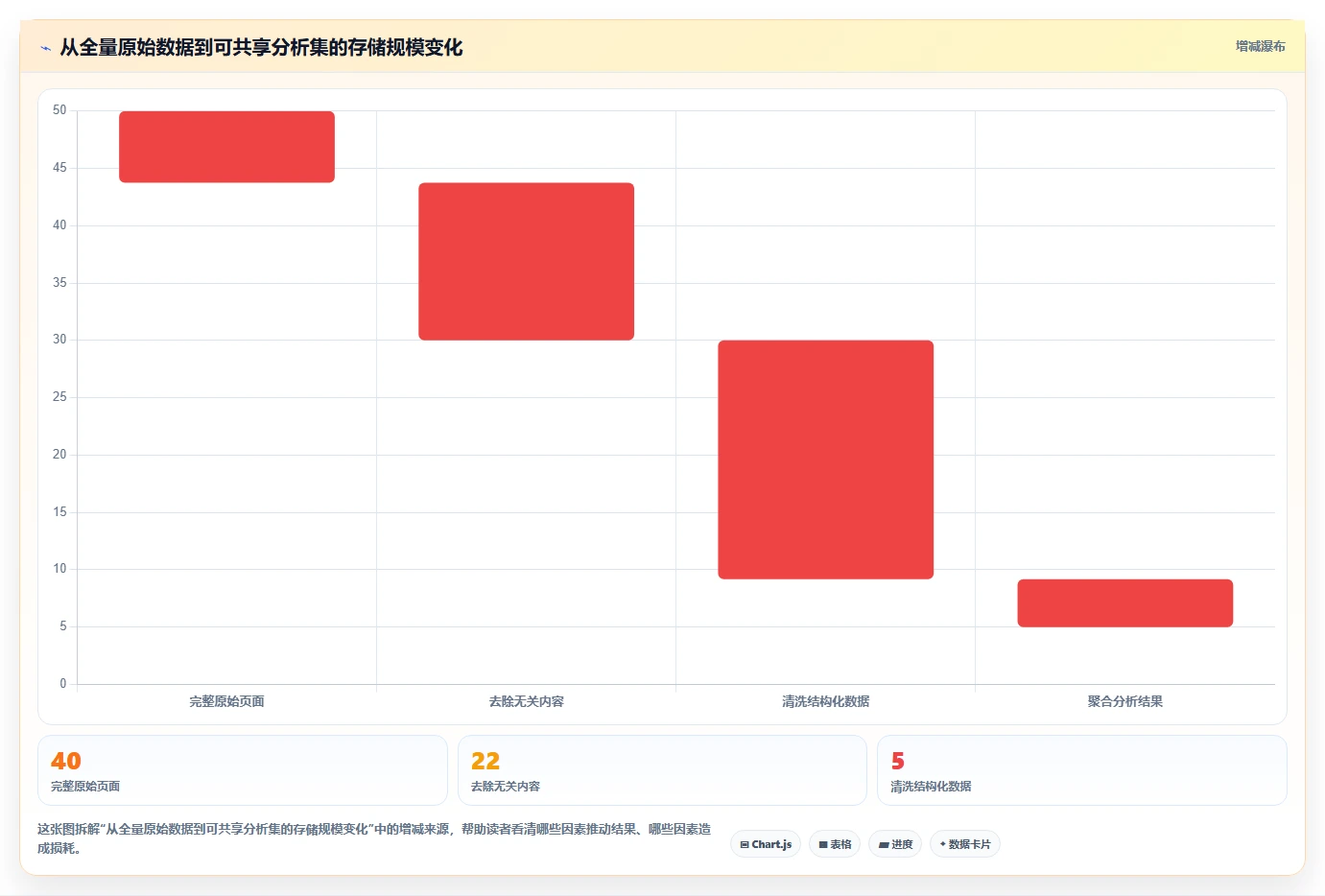
Task: Click the x-axis label 完整原始页面
Action: point(226,701)
